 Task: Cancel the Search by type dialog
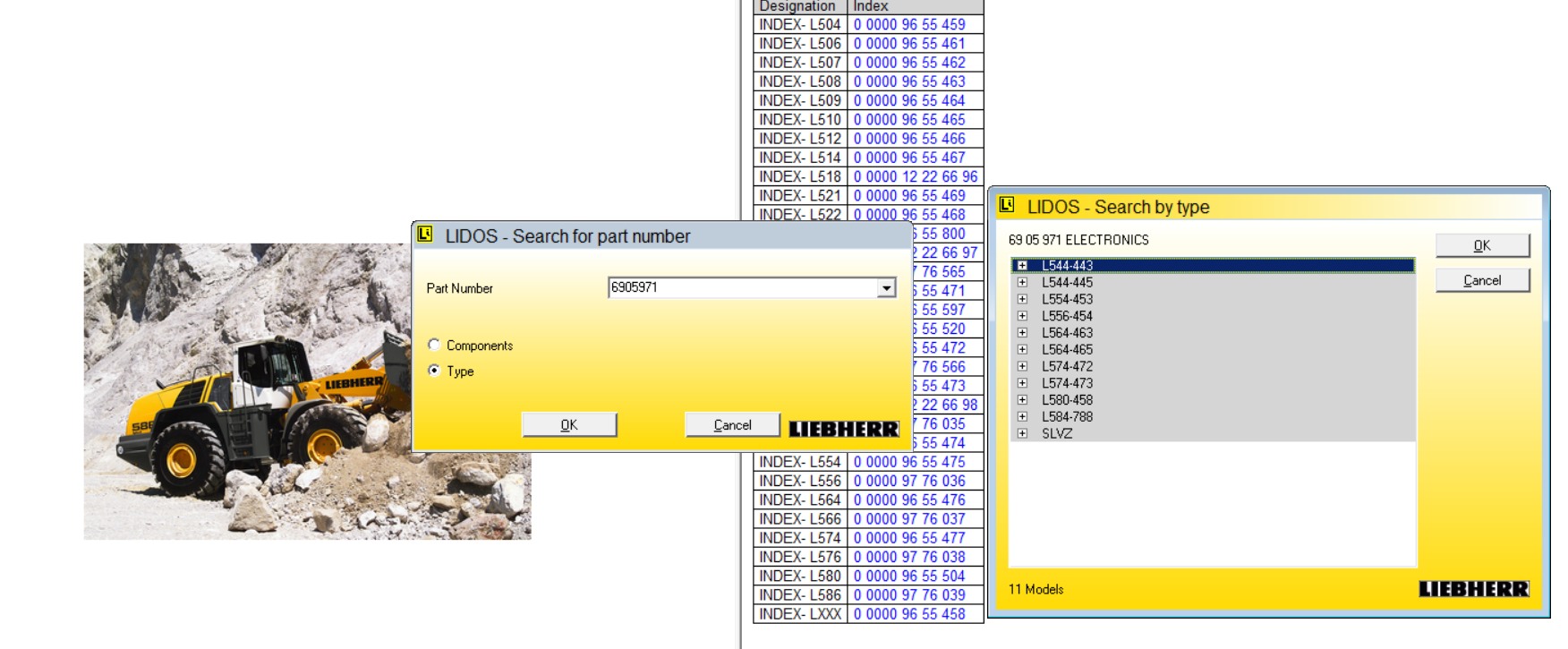pos(1482,280)
